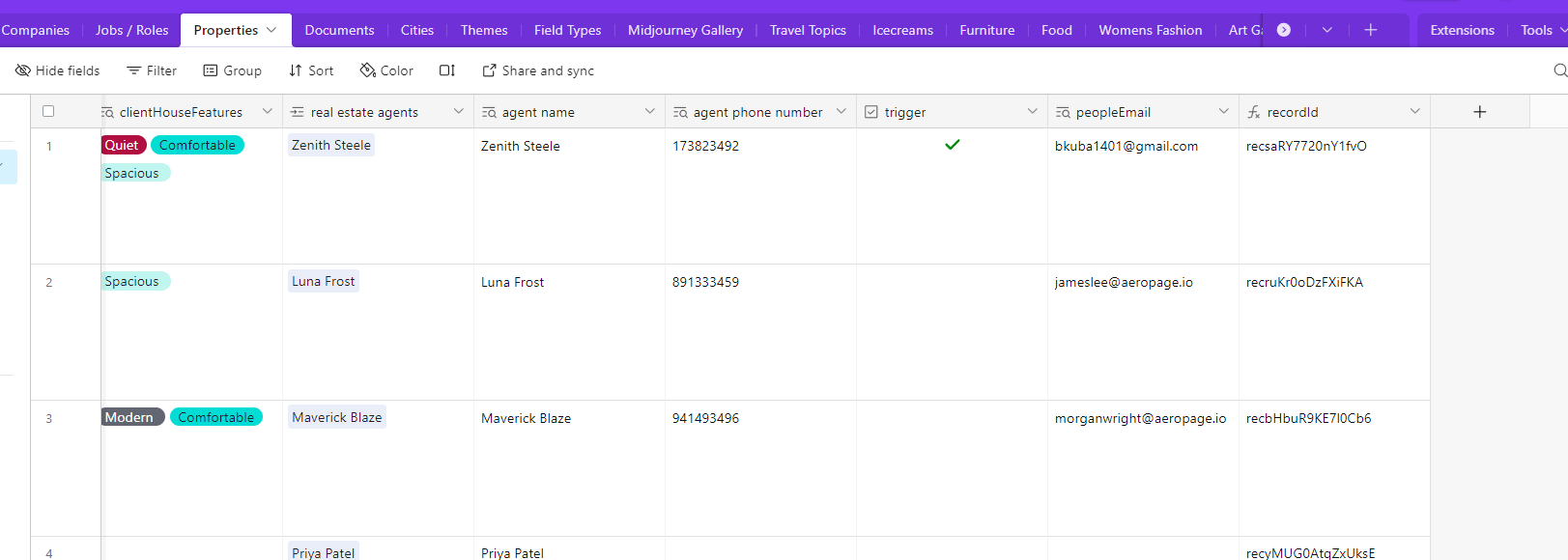The height and width of the screenshot is (560, 1568).
Task: Click the search magnifier icon
Action: pos(1559,70)
